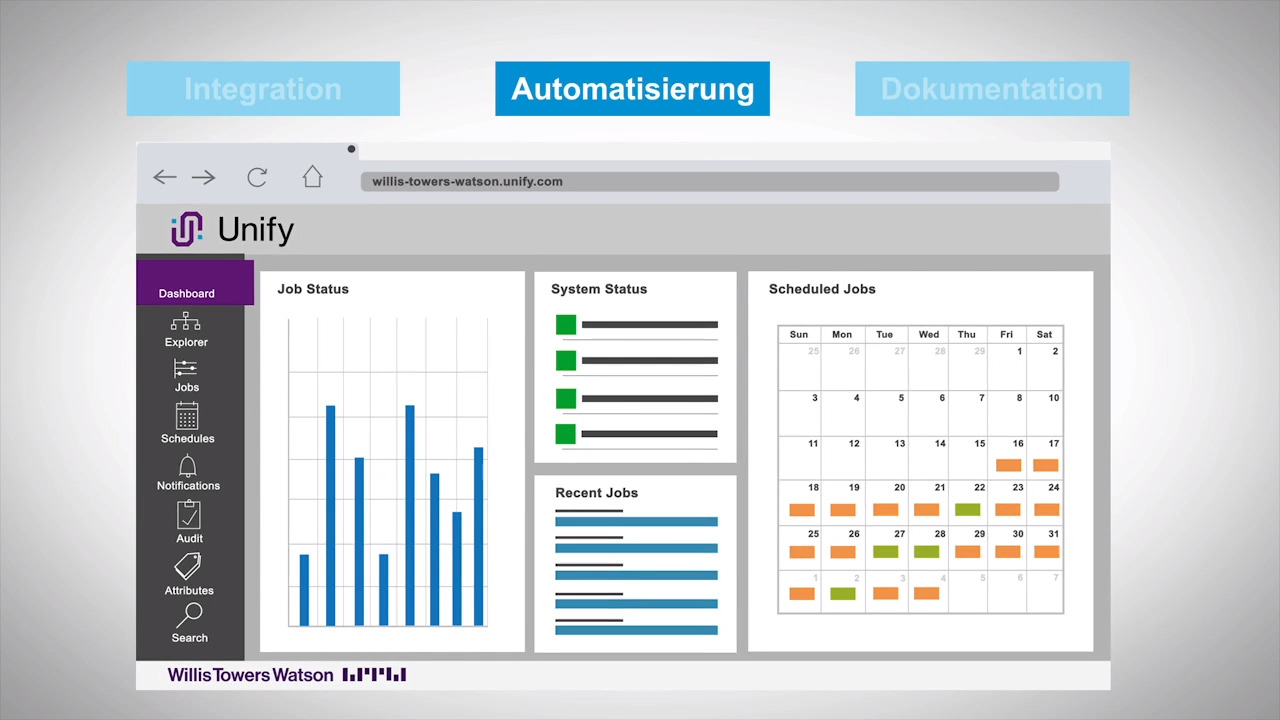Click the fourth green system status indicator
This screenshot has width=1280, height=720.
566,434
